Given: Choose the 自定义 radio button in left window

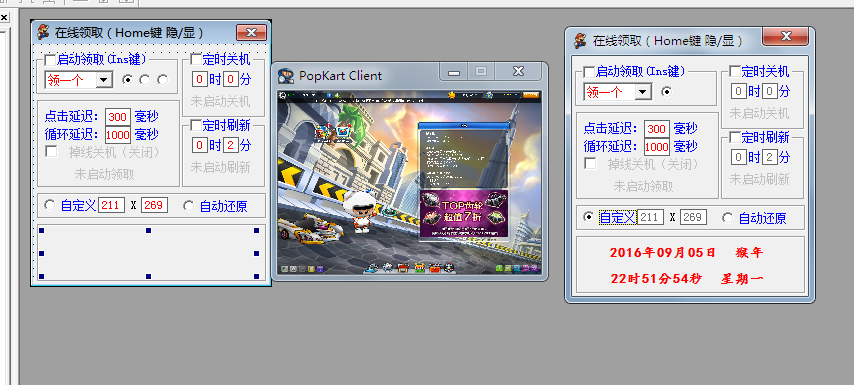Looking at the screenshot, I should [x=50, y=205].
